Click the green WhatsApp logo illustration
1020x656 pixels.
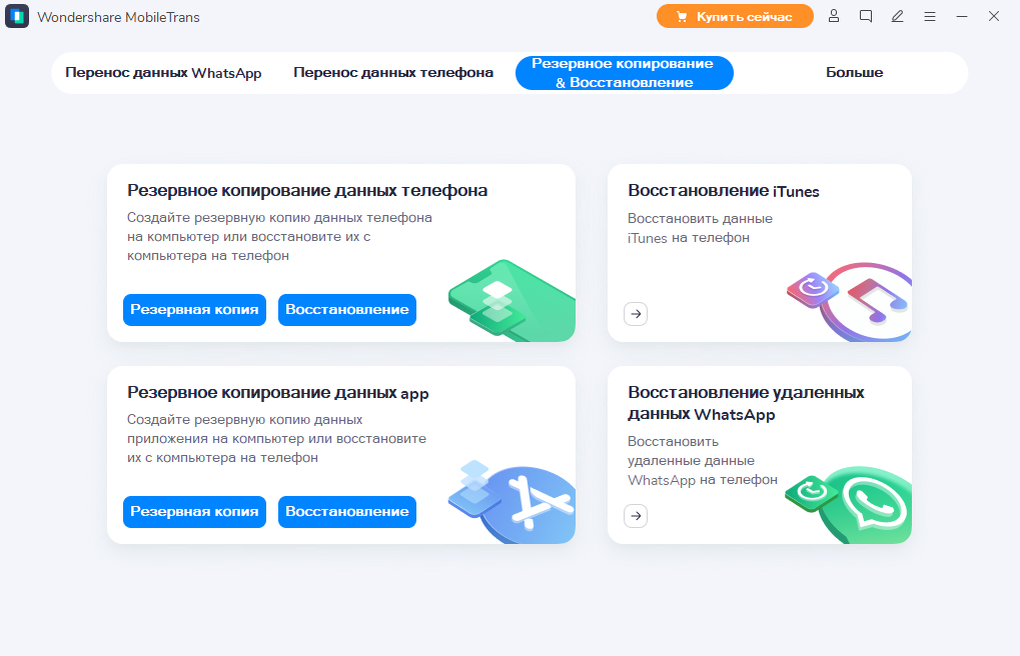pyautogui.click(x=850, y=504)
